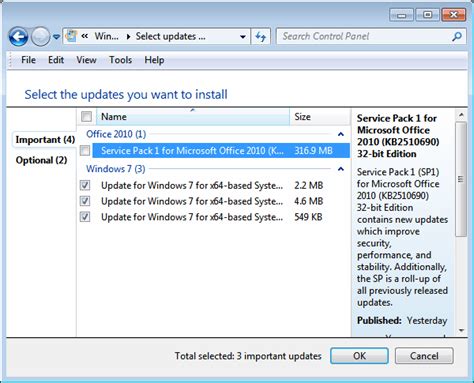Select the Service Pack 1 for Office row

click(221, 151)
